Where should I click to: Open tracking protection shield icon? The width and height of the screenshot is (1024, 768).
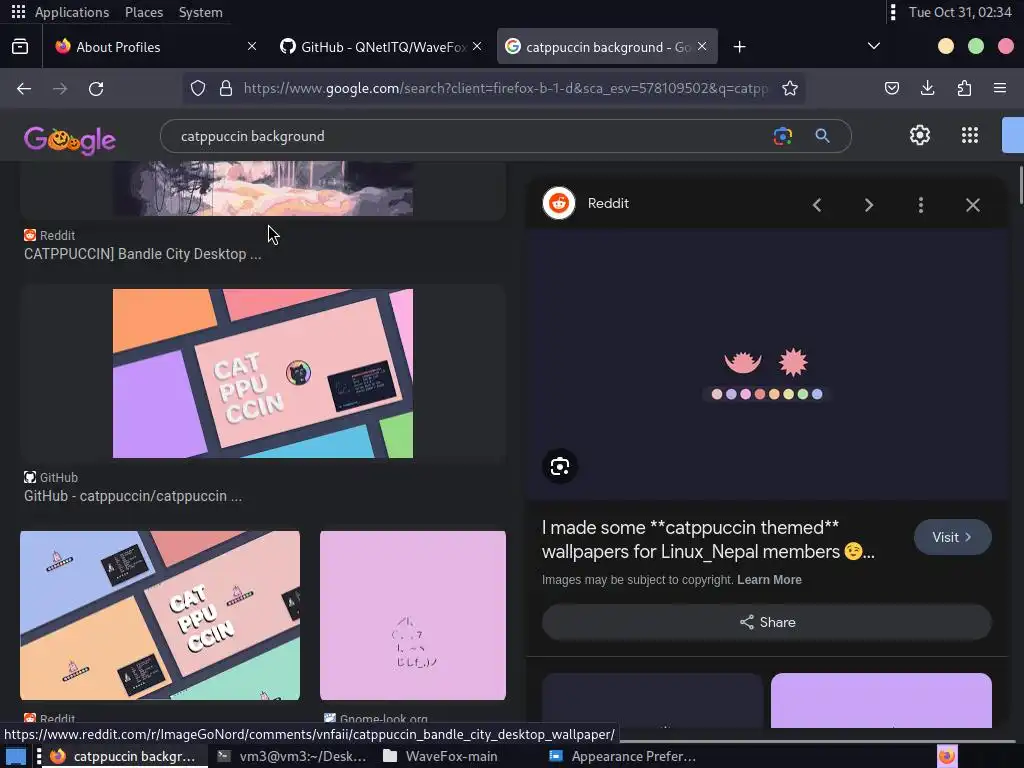(198, 88)
